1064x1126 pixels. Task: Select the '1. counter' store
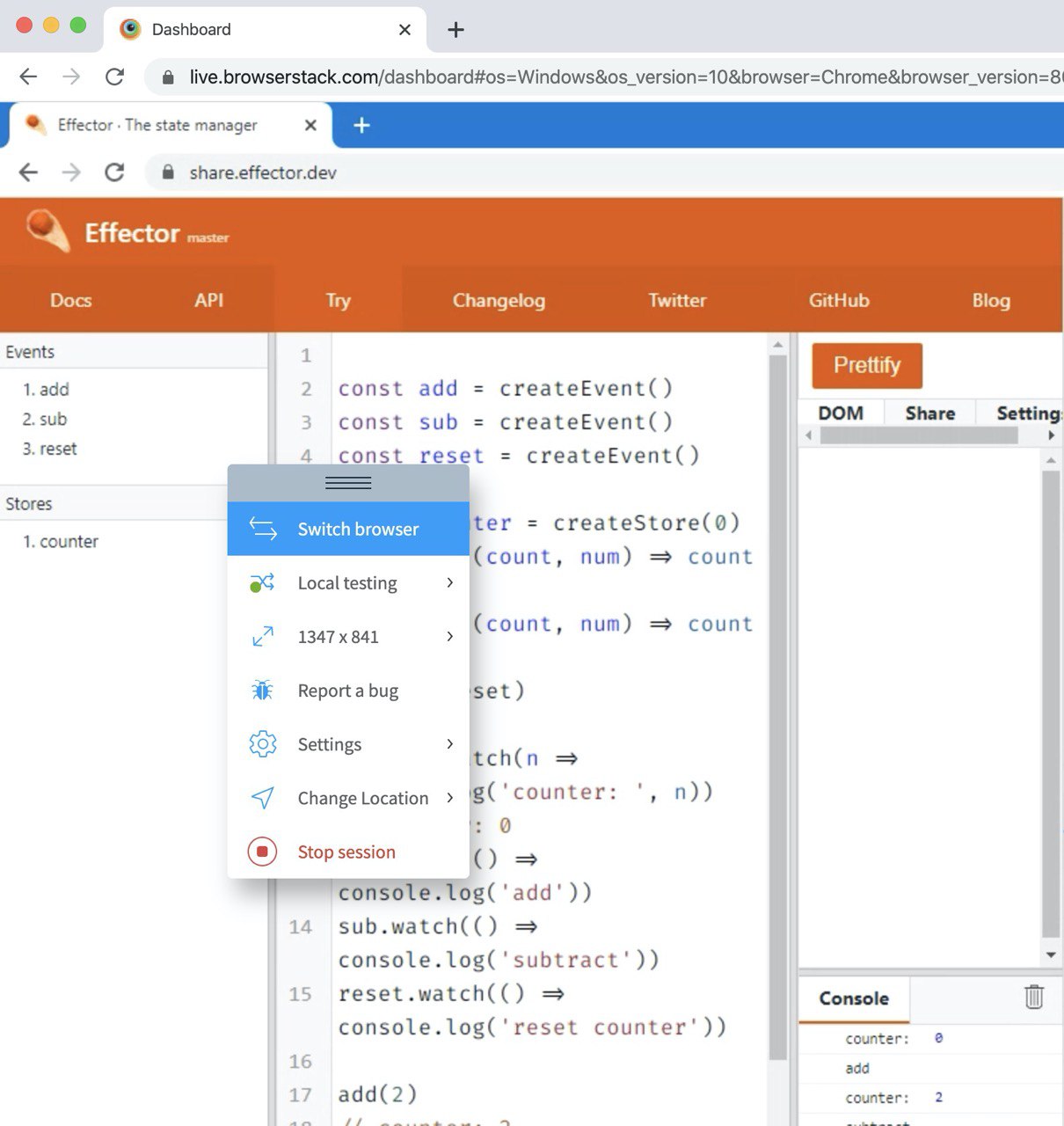tap(61, 541)
